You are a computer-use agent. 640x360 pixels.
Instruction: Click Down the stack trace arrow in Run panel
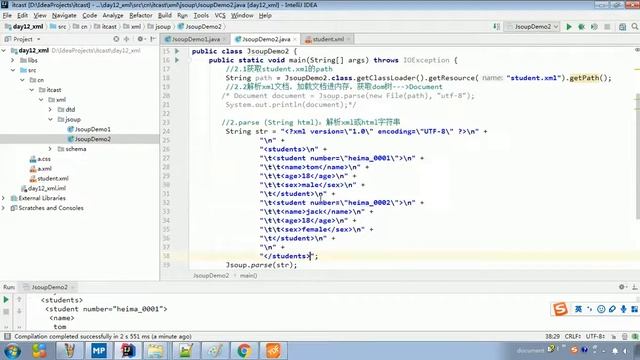coord(19,311)
